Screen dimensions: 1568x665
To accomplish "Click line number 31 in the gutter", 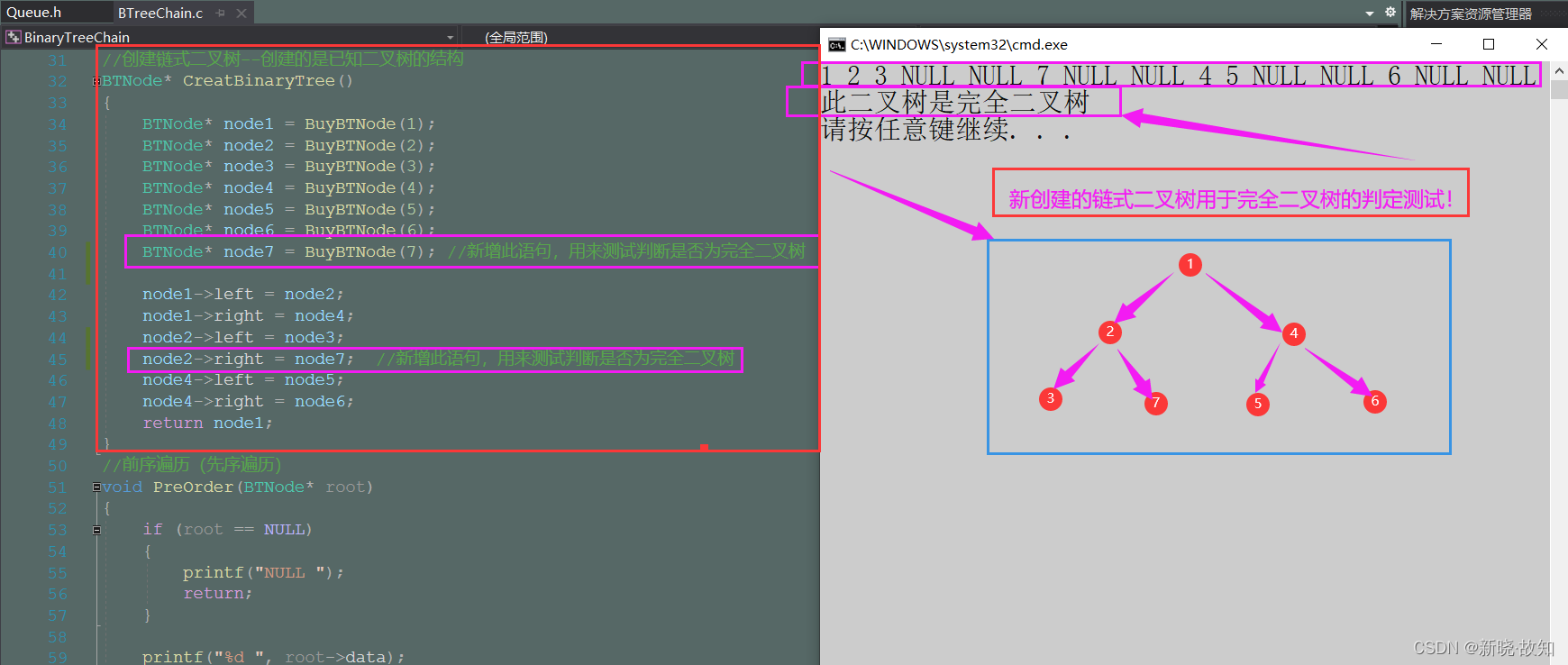I will click(x=58, y=60).
